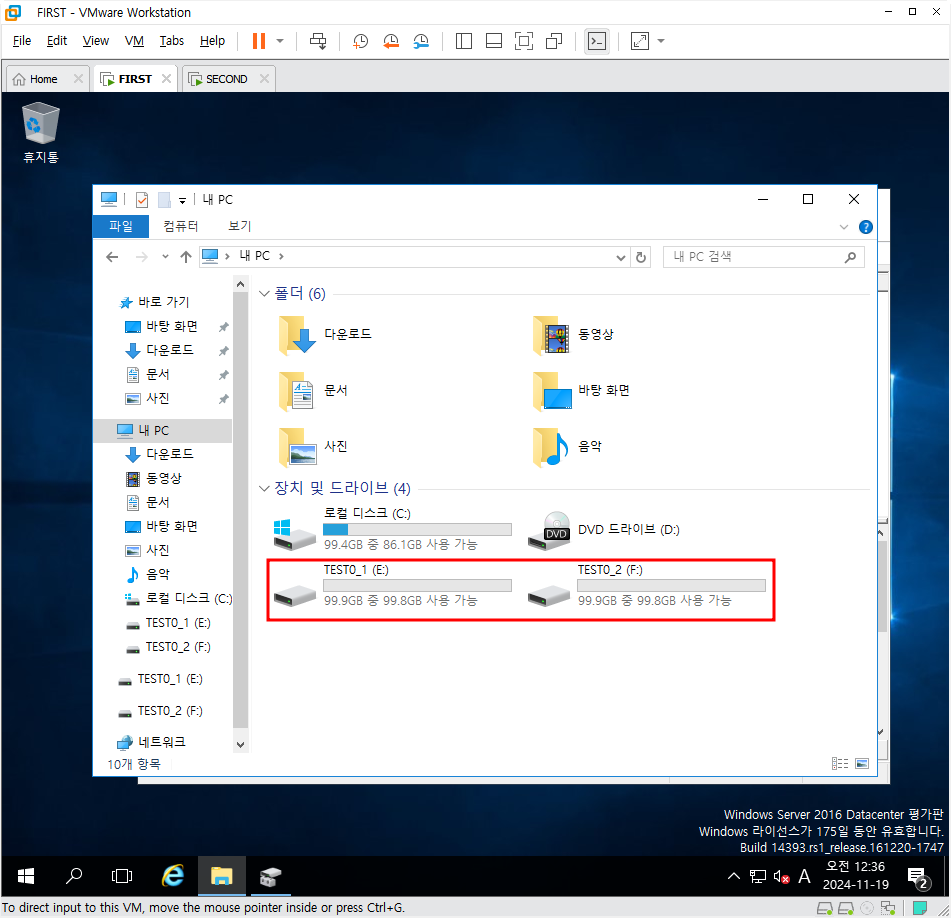Image resolution: width=951 pixels, height=918 pixels.
Task: Select 로컬 디스크 (C:) in navigation tree
Action: 179,599
